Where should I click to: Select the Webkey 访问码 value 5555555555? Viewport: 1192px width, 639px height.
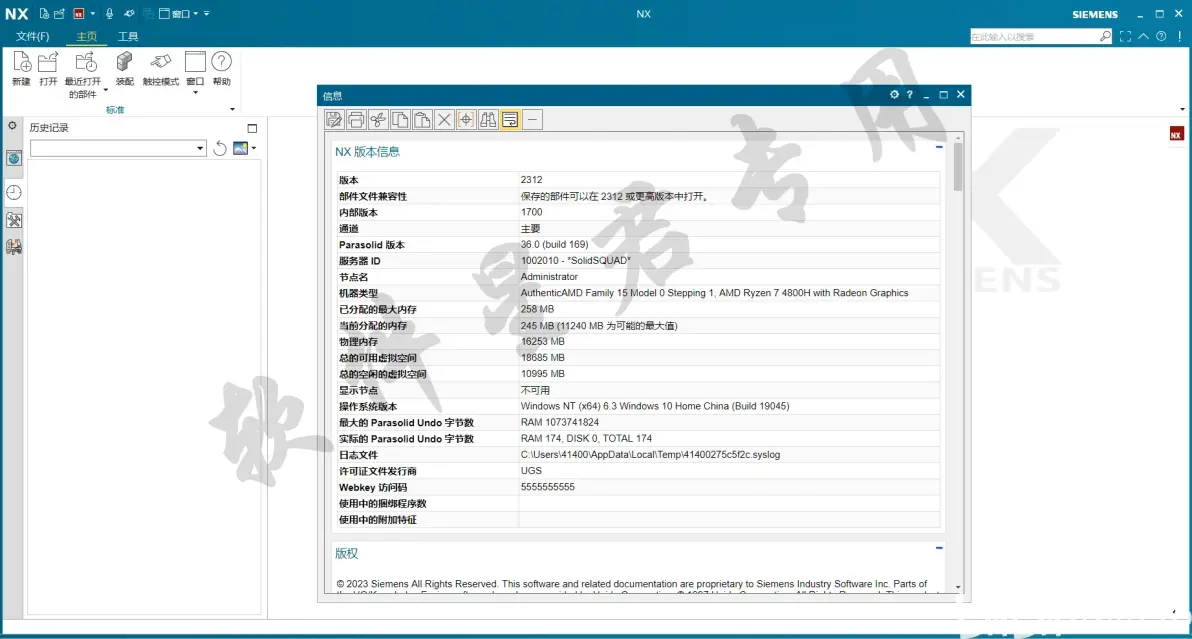click(x=547, y=487)
